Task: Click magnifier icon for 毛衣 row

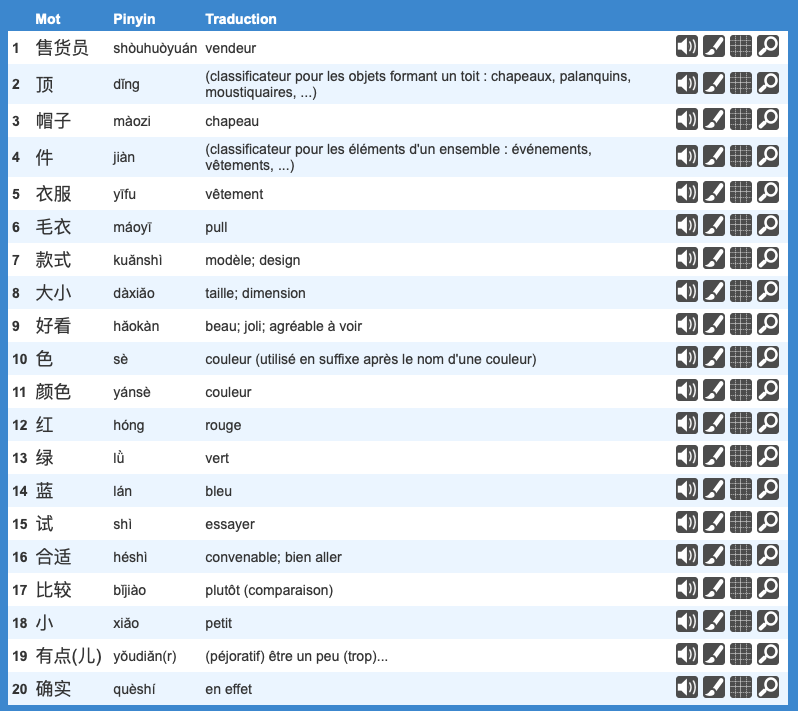Action: pyautogui.click(x=767, y=227)
